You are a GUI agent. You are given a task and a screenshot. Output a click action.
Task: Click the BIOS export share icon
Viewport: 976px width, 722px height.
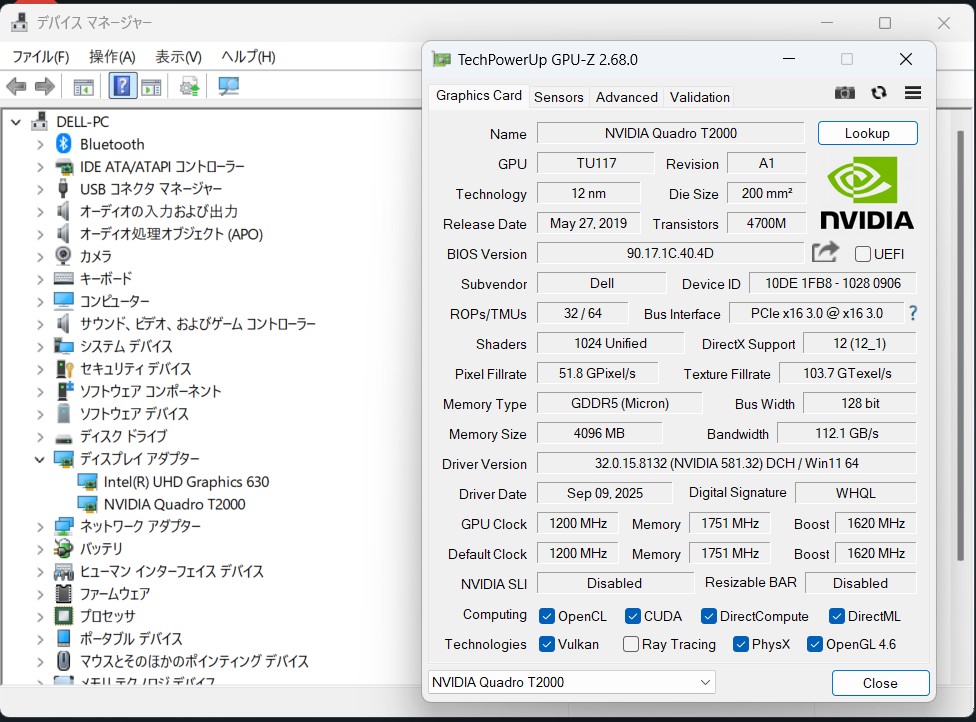point(826,252)
